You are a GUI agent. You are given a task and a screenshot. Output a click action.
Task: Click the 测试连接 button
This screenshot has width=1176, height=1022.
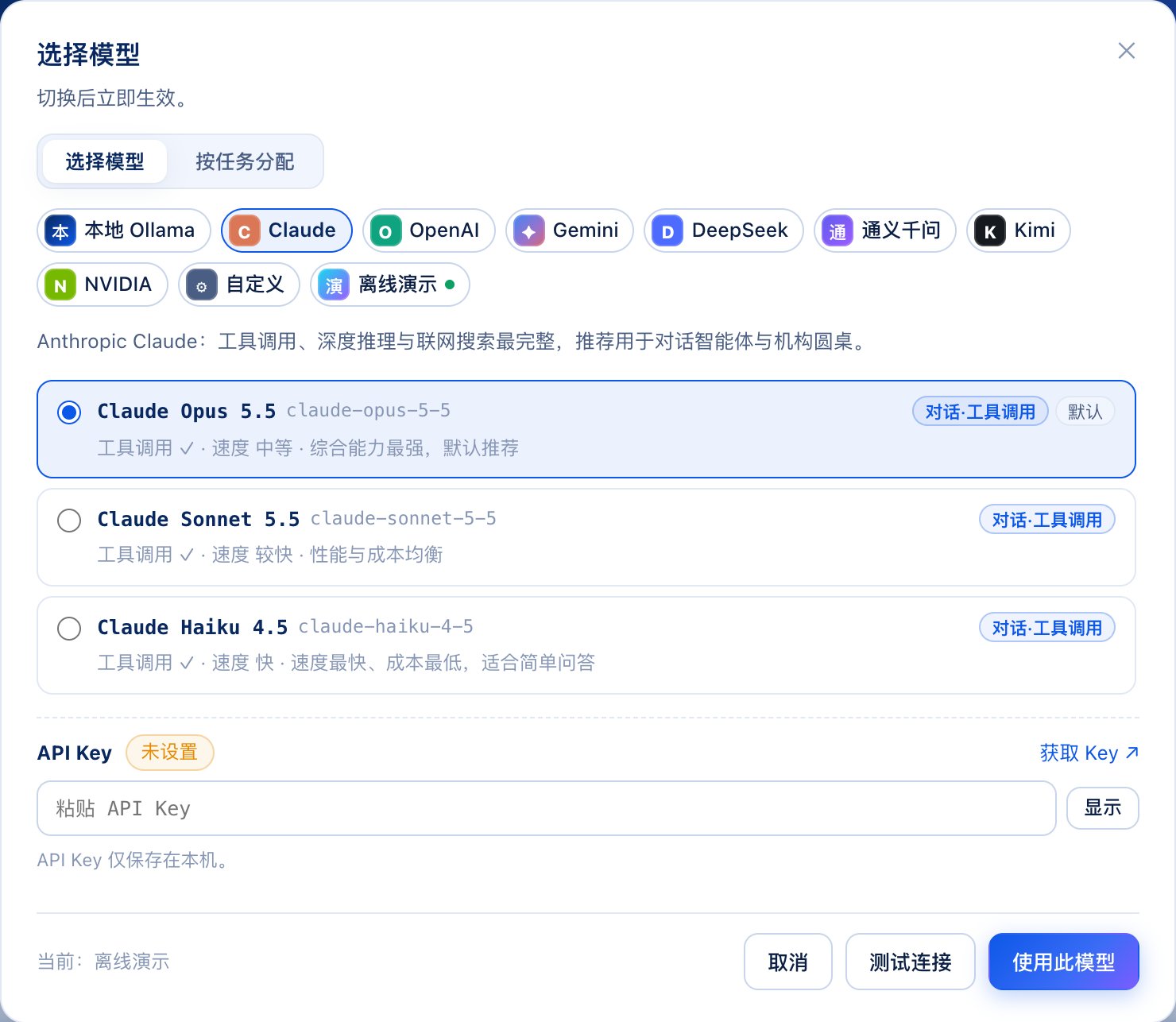point(911,962)
